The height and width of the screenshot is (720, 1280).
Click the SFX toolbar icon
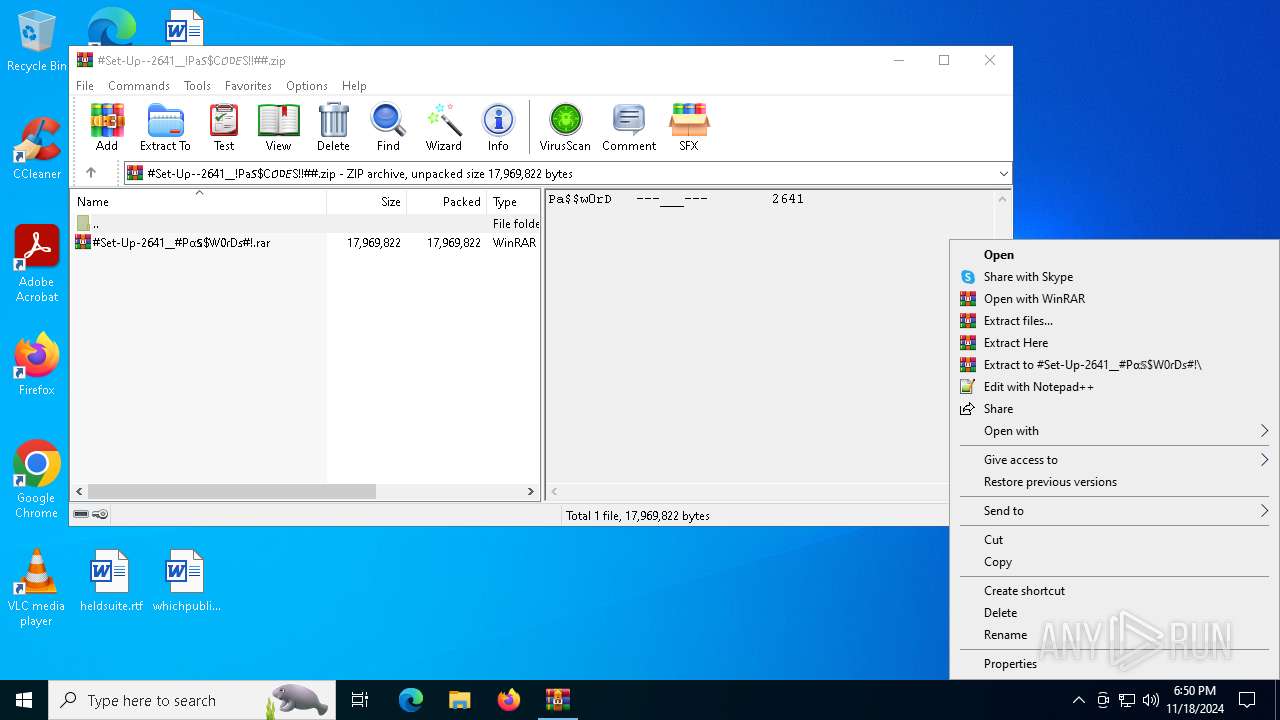coord(688,127)
